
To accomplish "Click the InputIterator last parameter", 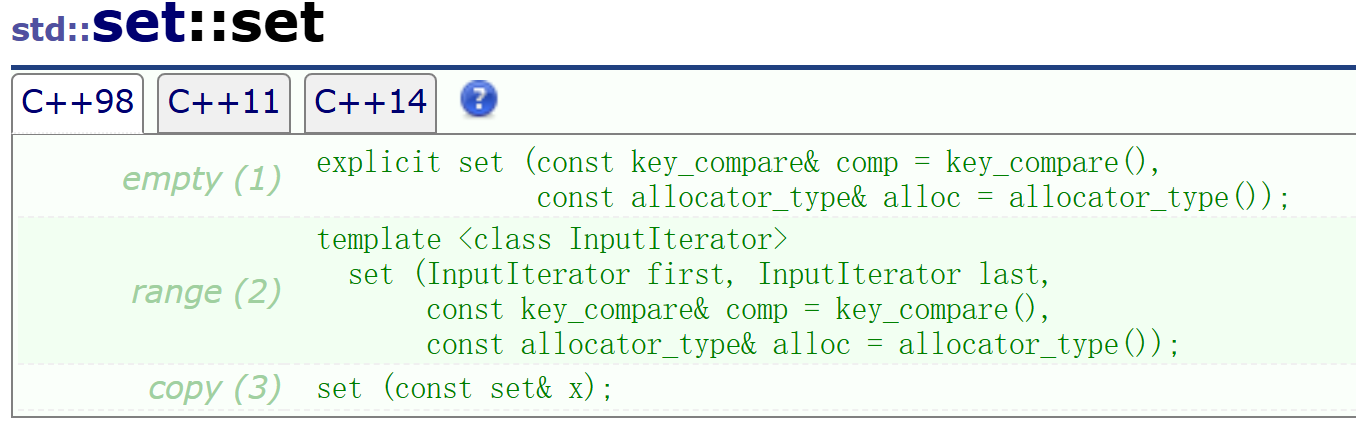I will (898, 274).
